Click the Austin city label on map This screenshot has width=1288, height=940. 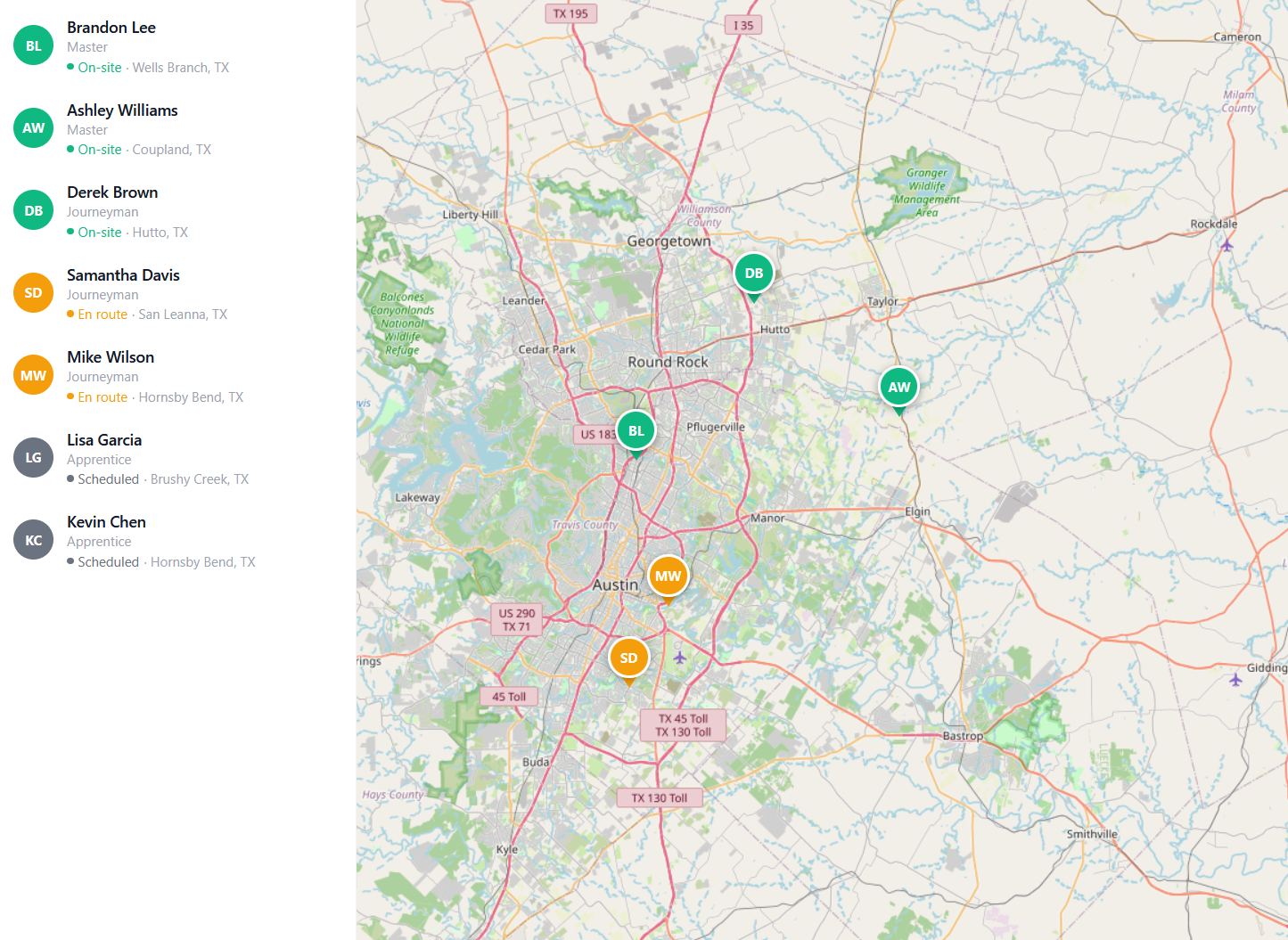615,585
